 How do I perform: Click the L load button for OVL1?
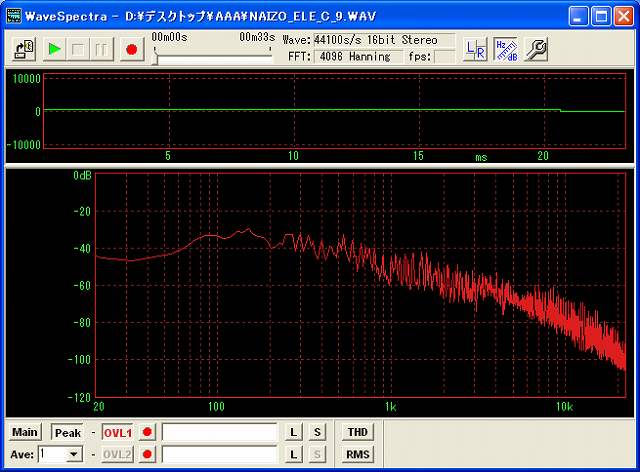tap(293, 432)
